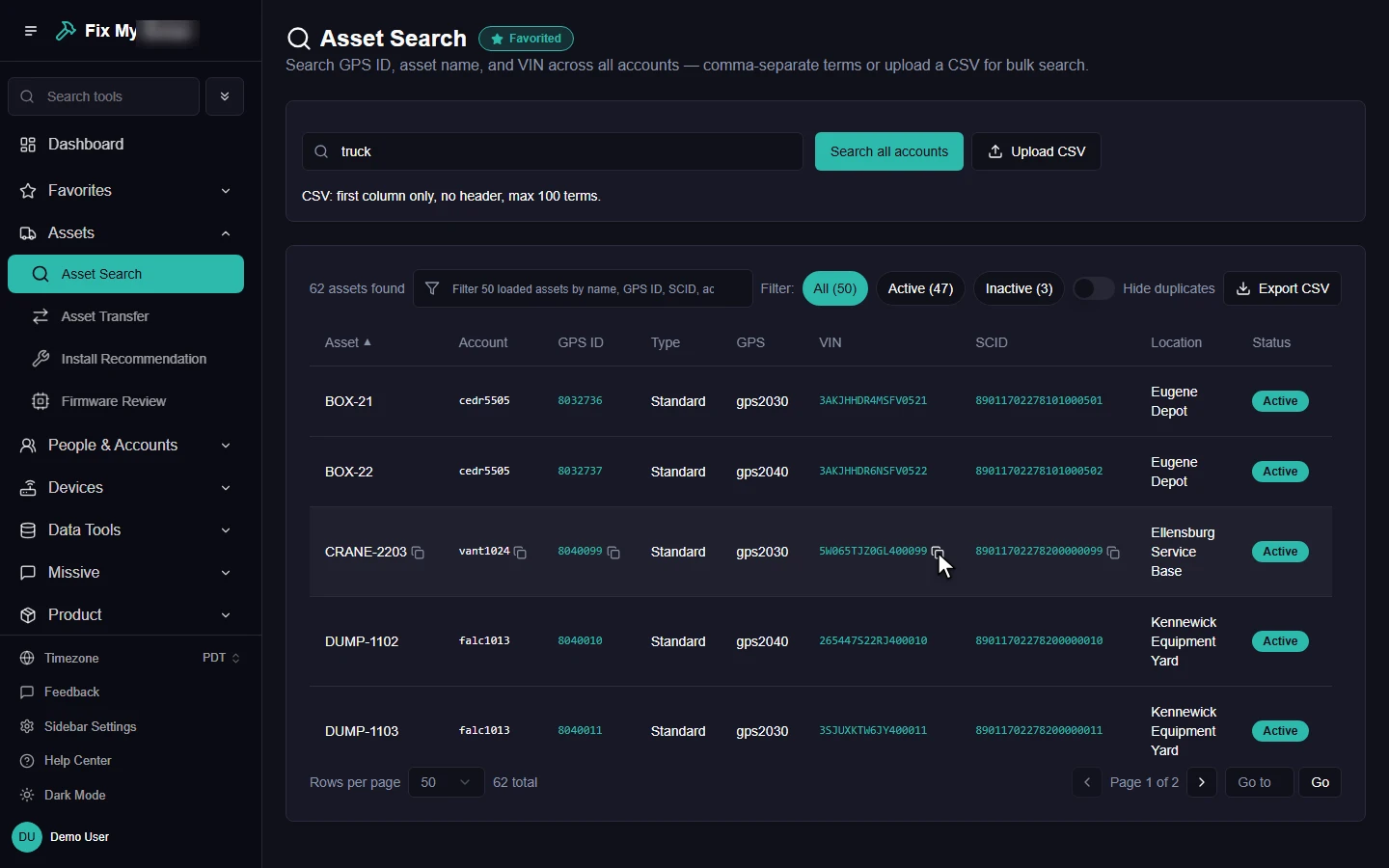1389x868 pixels.
Task: Sort by the Asset column header
Action: [348, 342]
